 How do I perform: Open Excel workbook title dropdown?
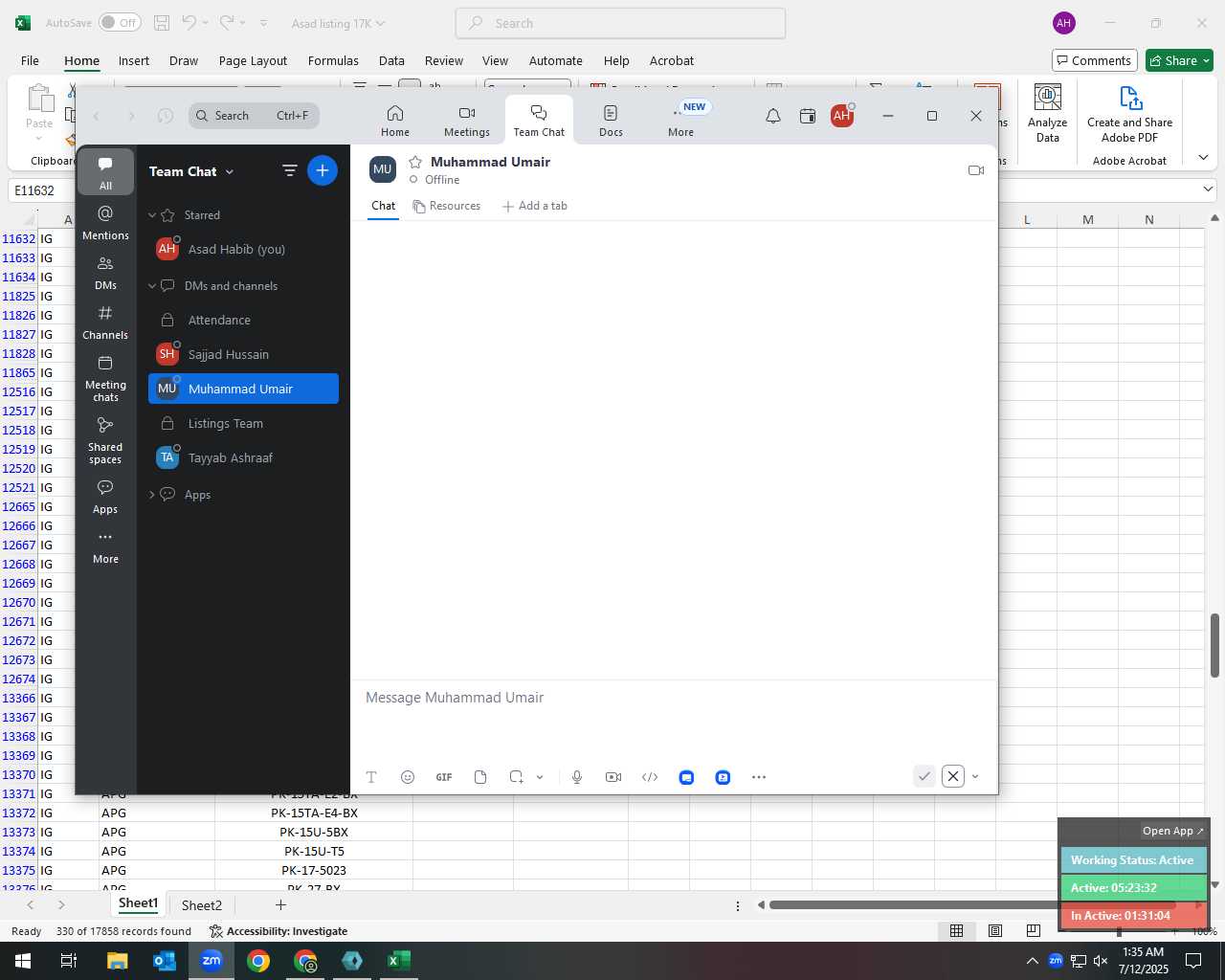tap(381, 24)
